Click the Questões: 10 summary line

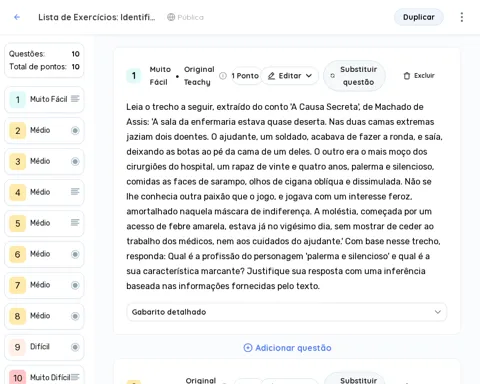coord(44,54)
